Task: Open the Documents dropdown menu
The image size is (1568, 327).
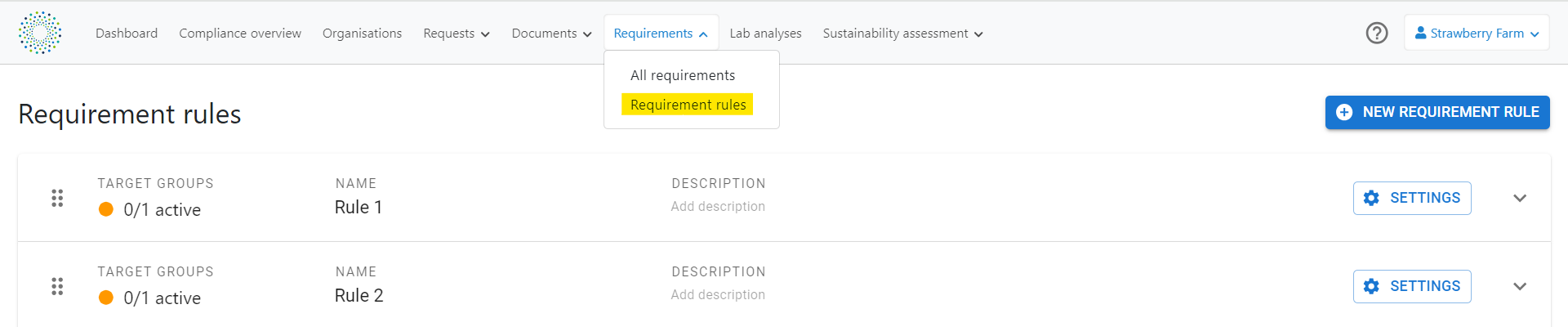Action: tap(552, 34)
